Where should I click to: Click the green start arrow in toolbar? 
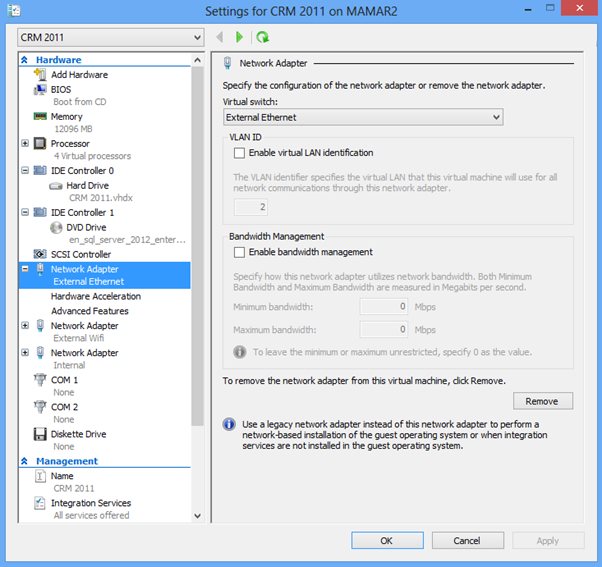tap(240, 37)
